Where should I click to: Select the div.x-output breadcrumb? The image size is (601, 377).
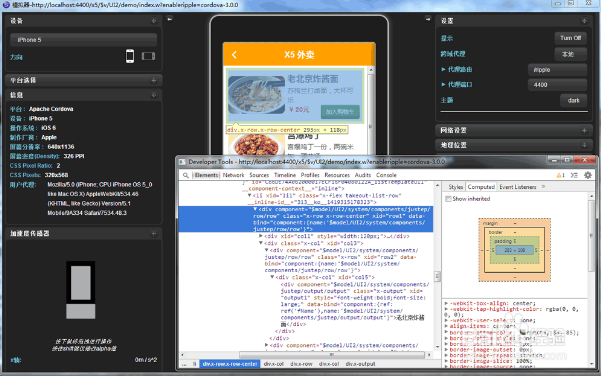pos(360,364)
